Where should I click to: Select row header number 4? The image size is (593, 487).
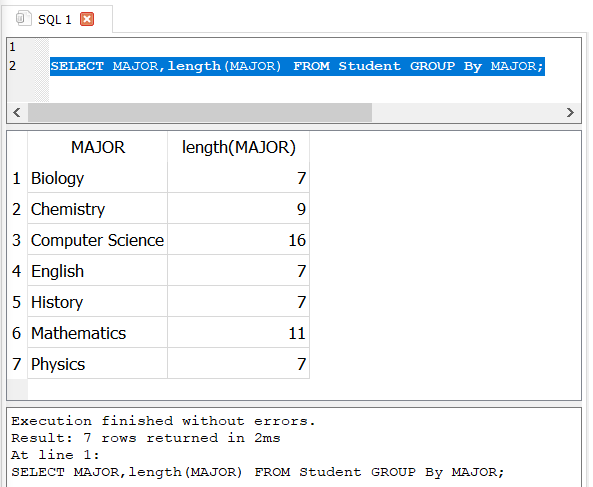point(17,271)
